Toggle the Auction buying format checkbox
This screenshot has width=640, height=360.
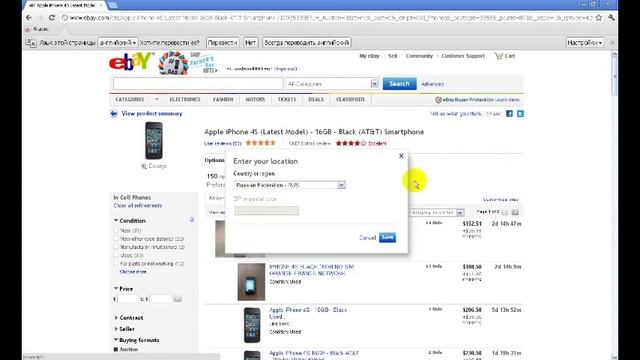click(x=116, y=349)
